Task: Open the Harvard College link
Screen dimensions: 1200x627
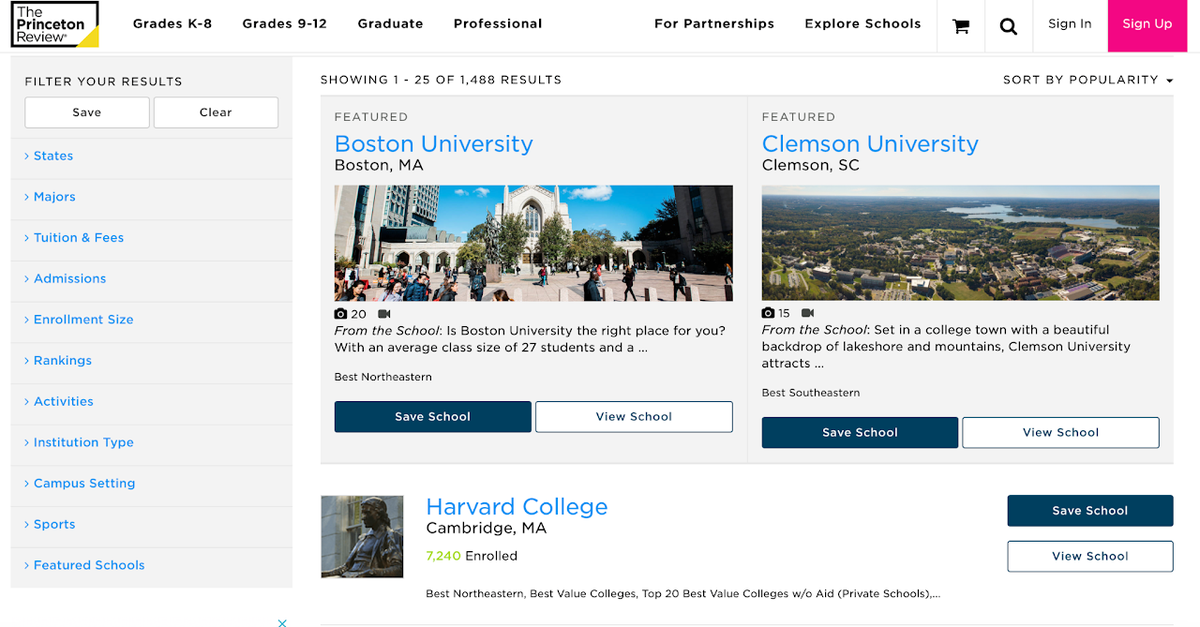Action: [x=517, y=507]
